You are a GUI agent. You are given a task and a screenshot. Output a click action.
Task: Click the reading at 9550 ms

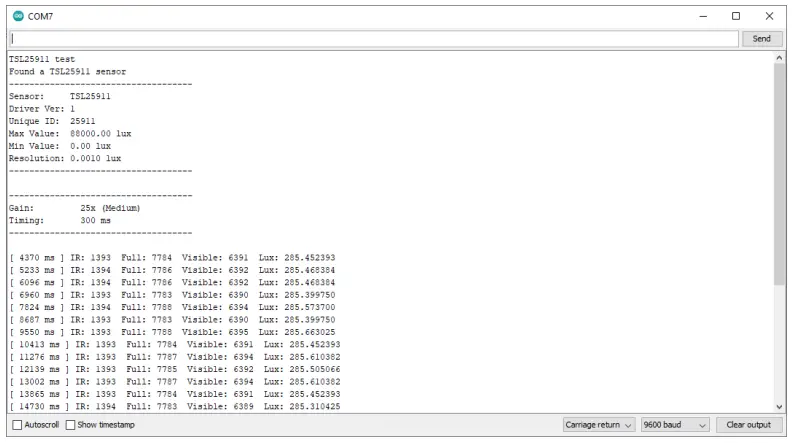172,332
